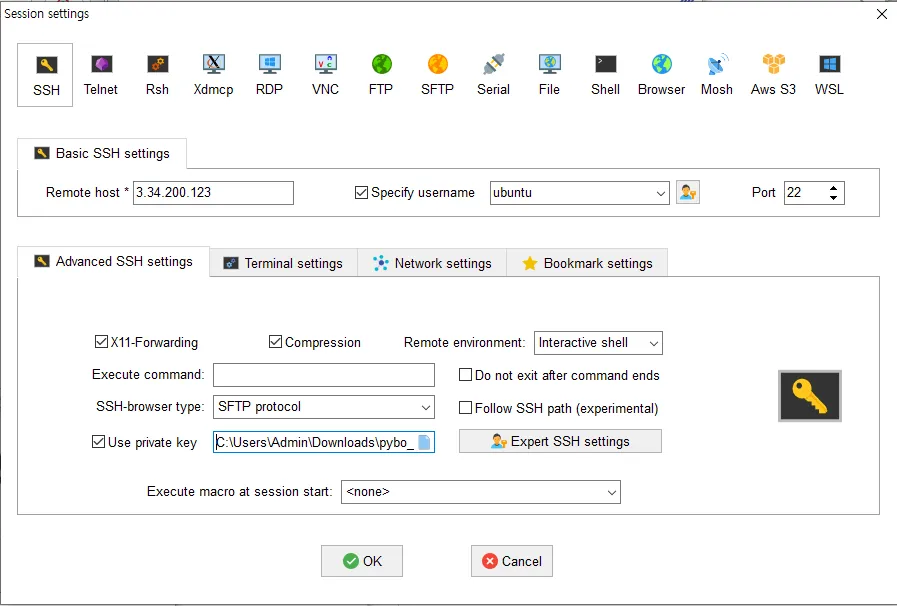Switch to the Basic SSH settings tab
Viewport: 897px width, 606px height.
point(102,153)
